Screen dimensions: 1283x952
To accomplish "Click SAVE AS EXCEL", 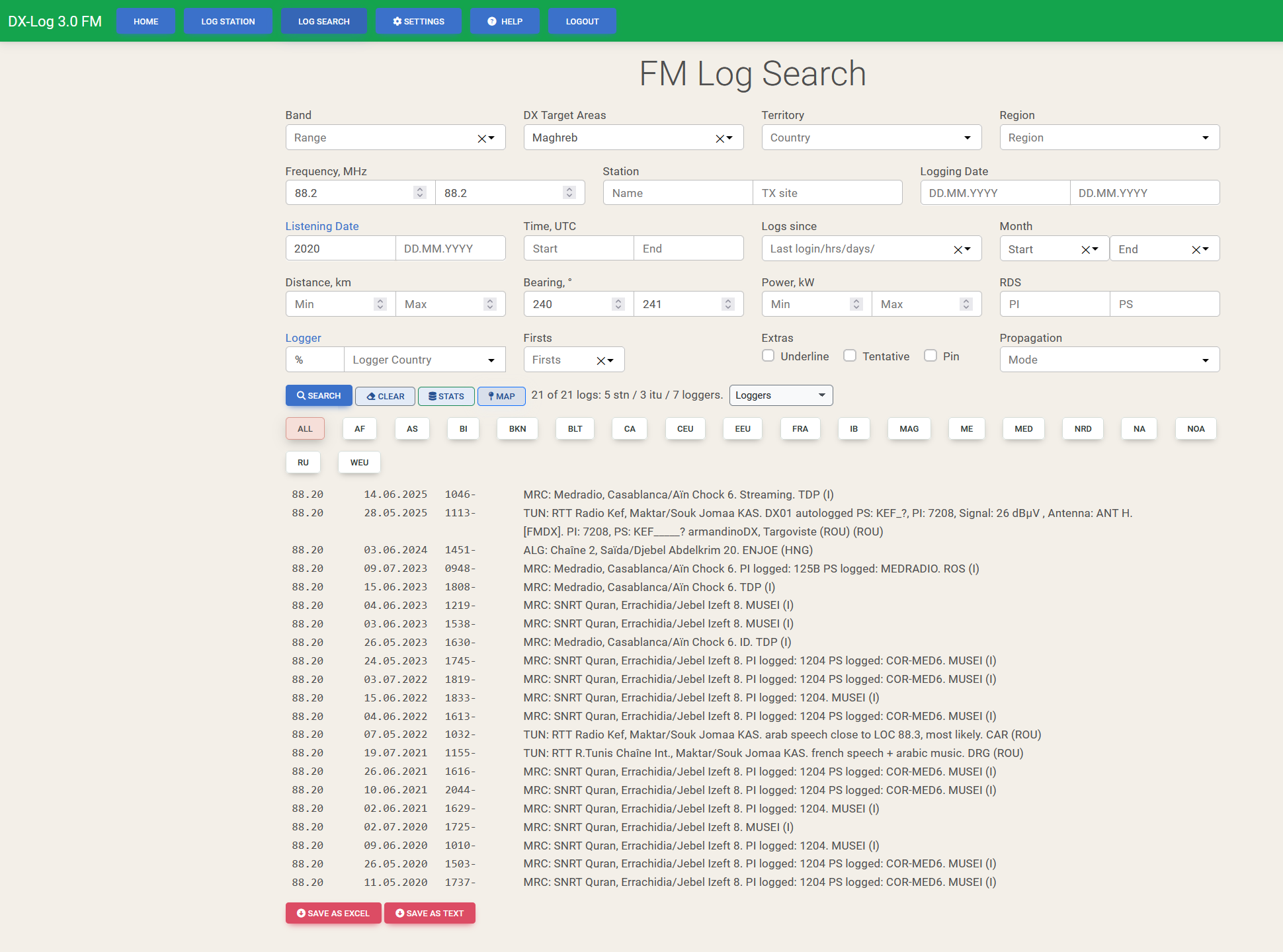I will click(x=333, y=913).
